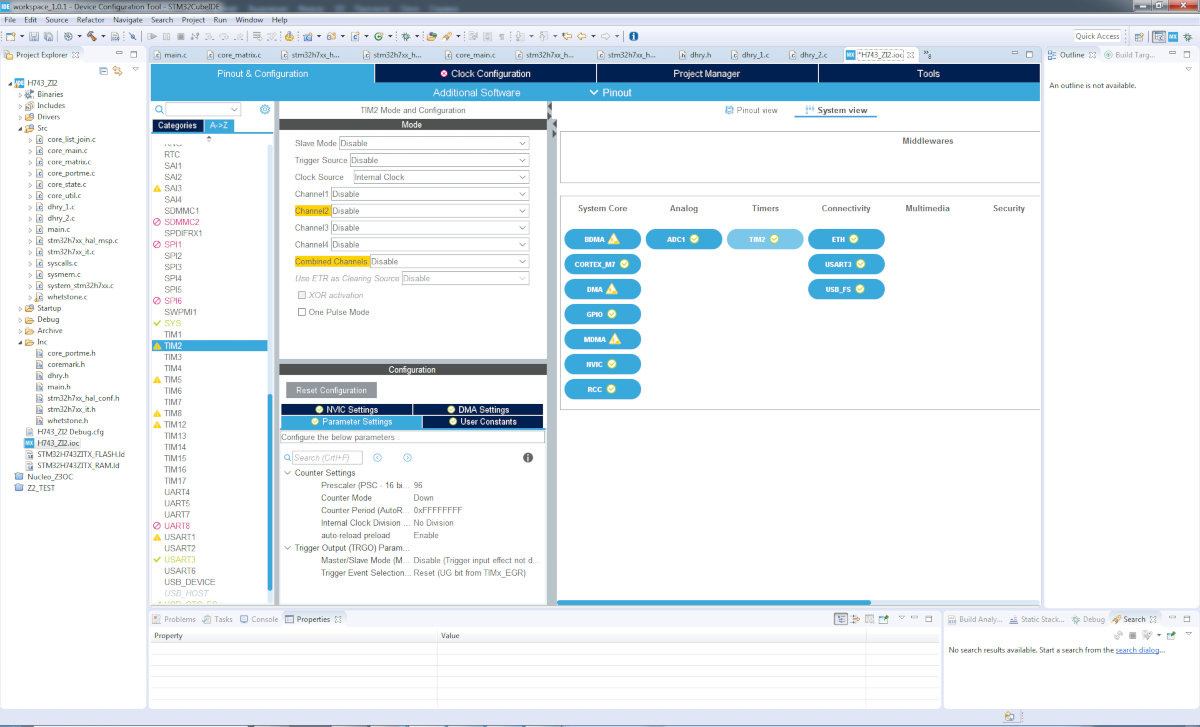The image size is (1200, 727).
Task: Switch to the Clock Configuration tab
Action: (486, 74)
